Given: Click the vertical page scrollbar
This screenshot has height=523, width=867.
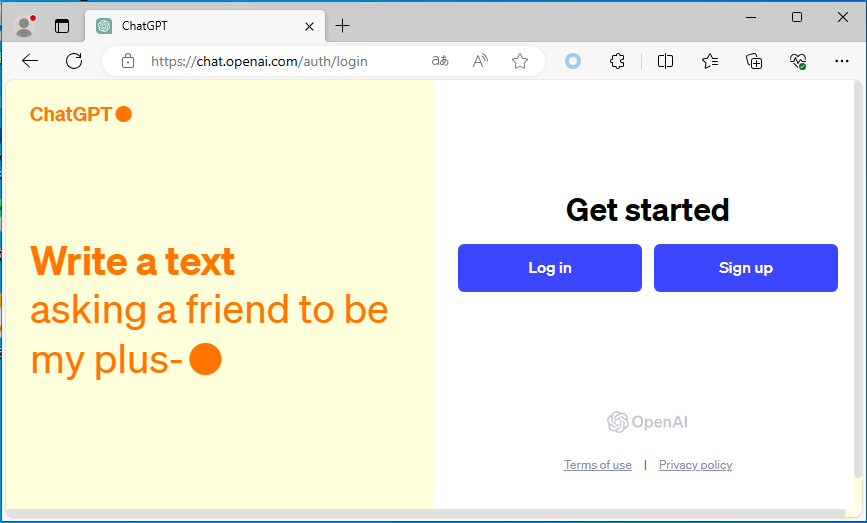Looking at the screenshot, I should point(858,279).
